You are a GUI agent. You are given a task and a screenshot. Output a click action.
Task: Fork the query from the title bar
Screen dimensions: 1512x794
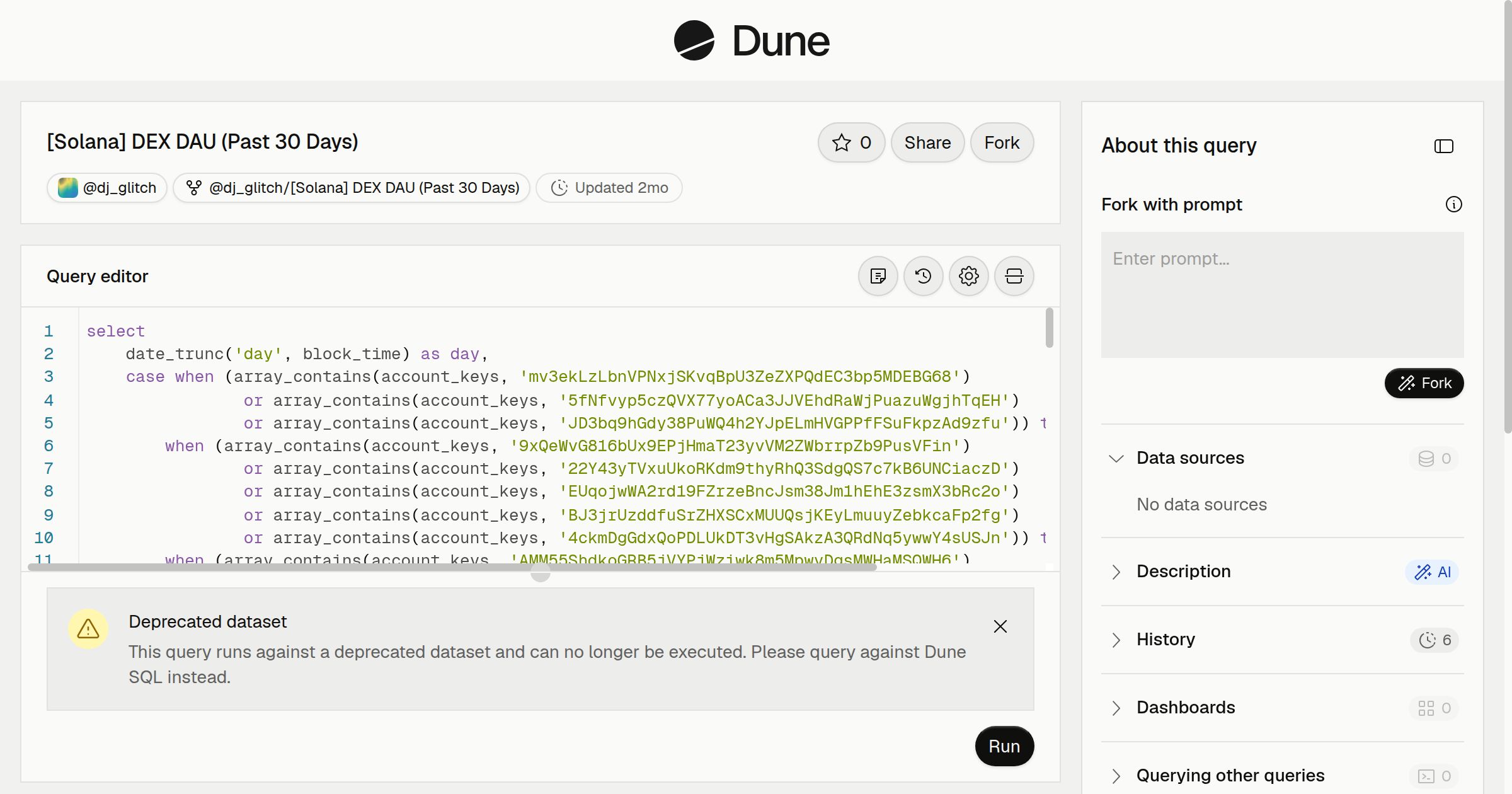[1002, 142]
